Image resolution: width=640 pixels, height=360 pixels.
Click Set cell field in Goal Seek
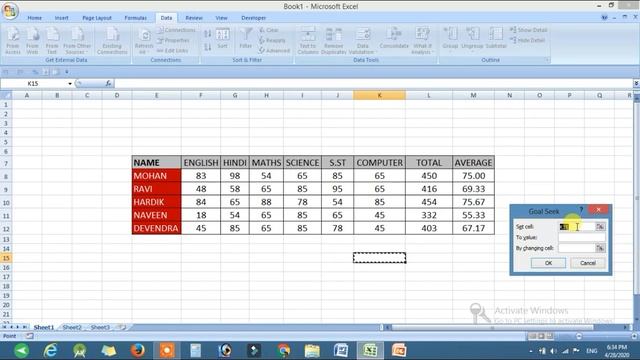(577, 227)
